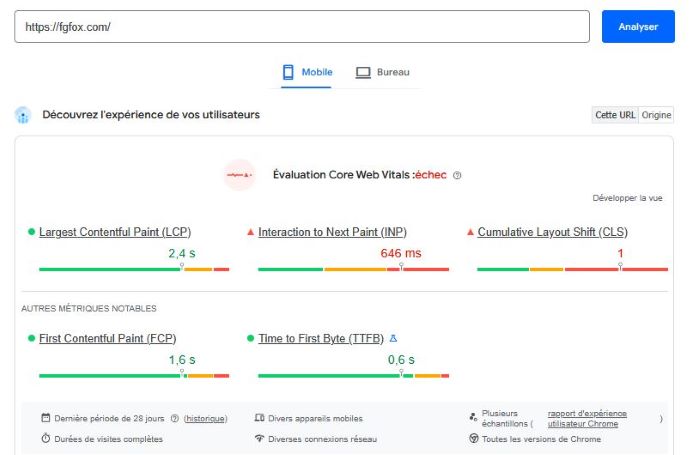Click the calendar icon beside Dernière période
Screen dimensions: 700x455
(46, 418)
